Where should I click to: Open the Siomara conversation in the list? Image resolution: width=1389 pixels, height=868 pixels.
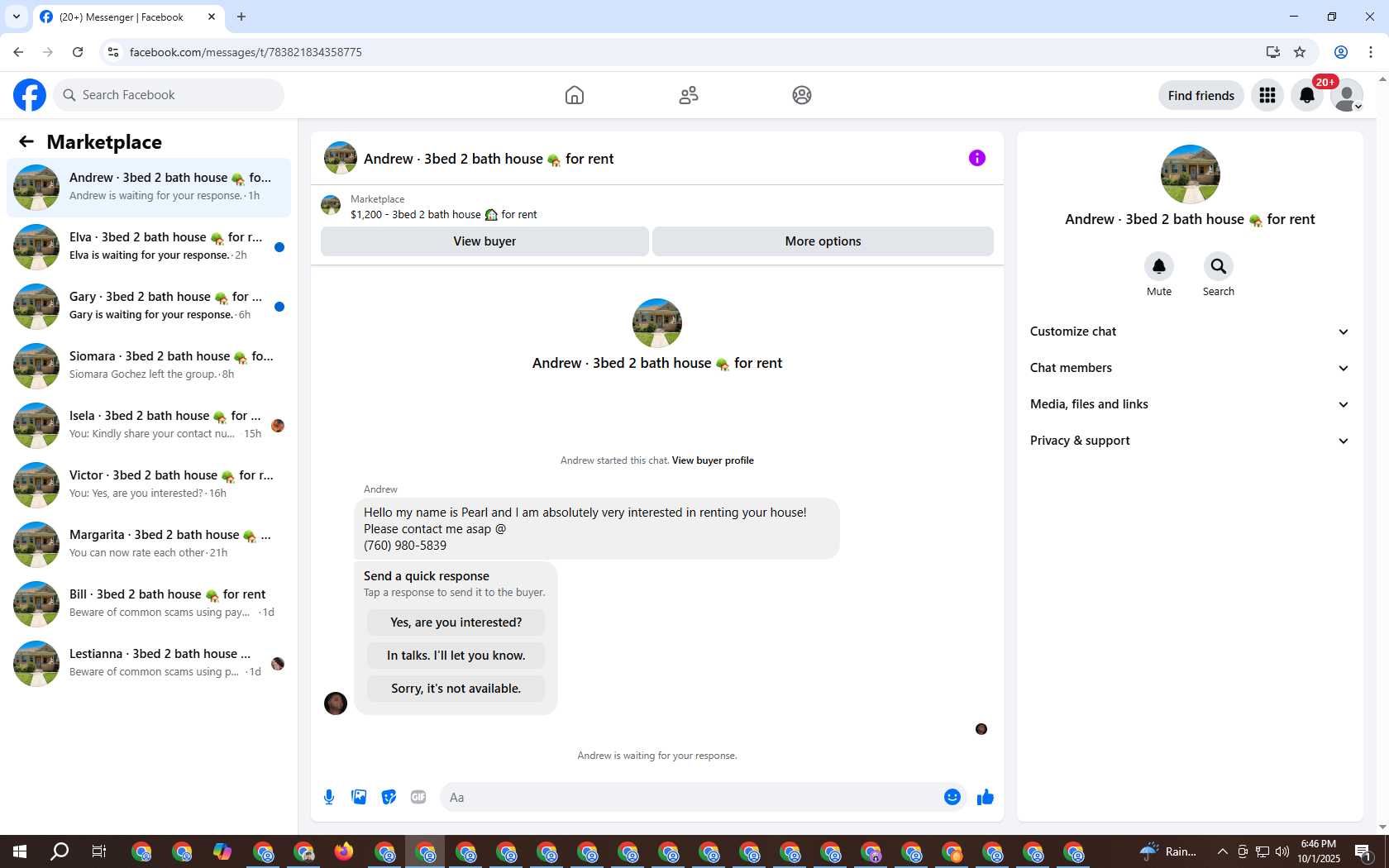149,366
